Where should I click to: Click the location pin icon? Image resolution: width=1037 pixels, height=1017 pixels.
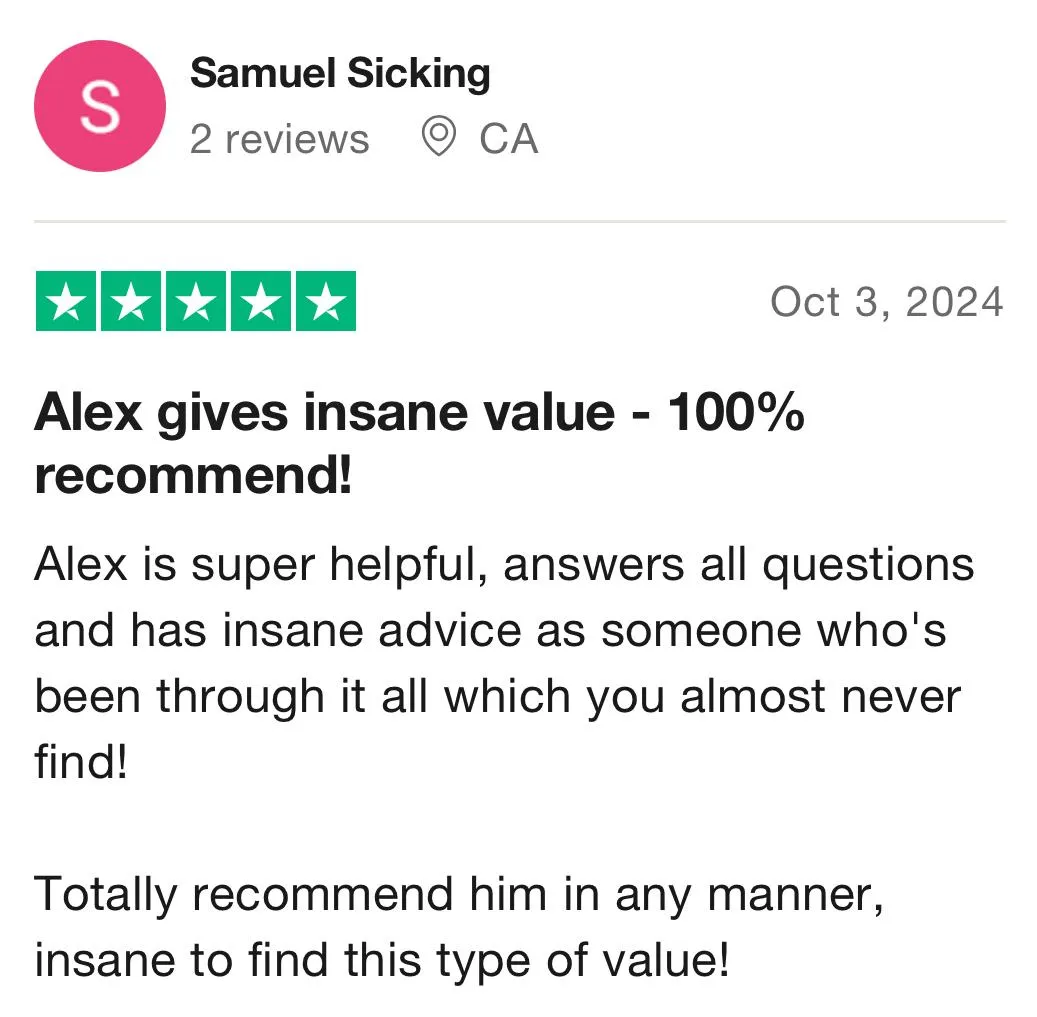point(438,136)
